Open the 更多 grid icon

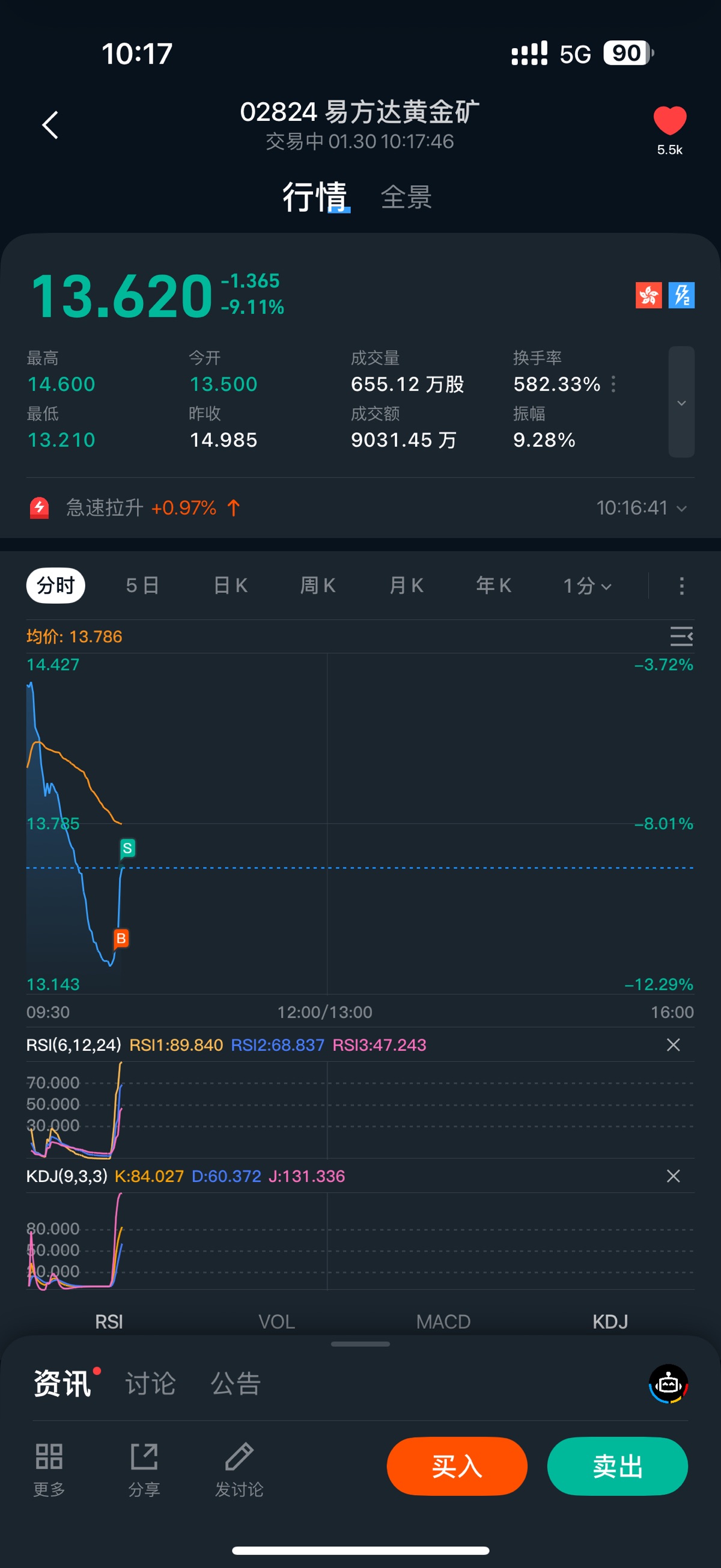[49, 1457]
